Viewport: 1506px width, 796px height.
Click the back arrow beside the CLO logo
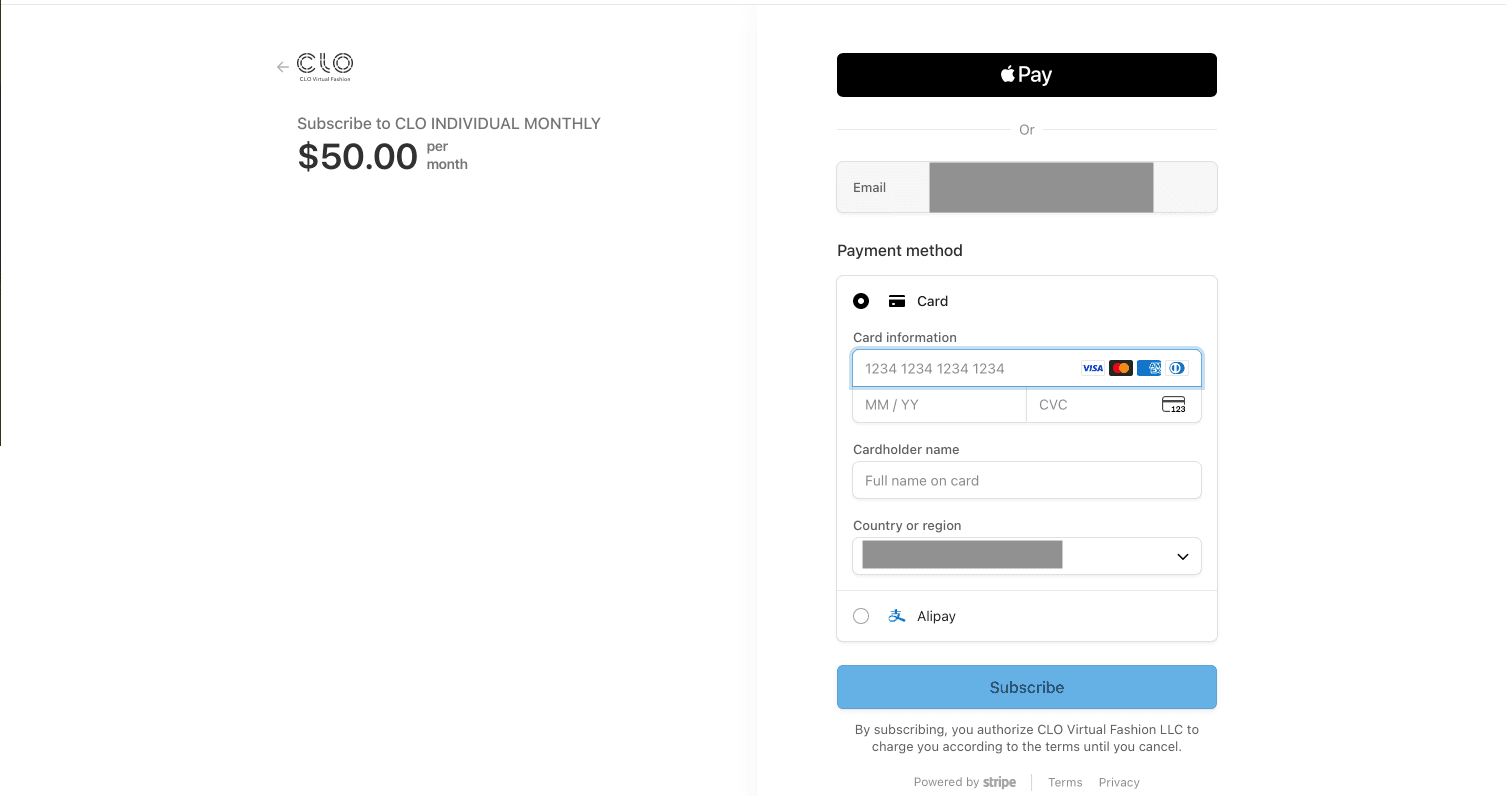[x=282, y=66]
